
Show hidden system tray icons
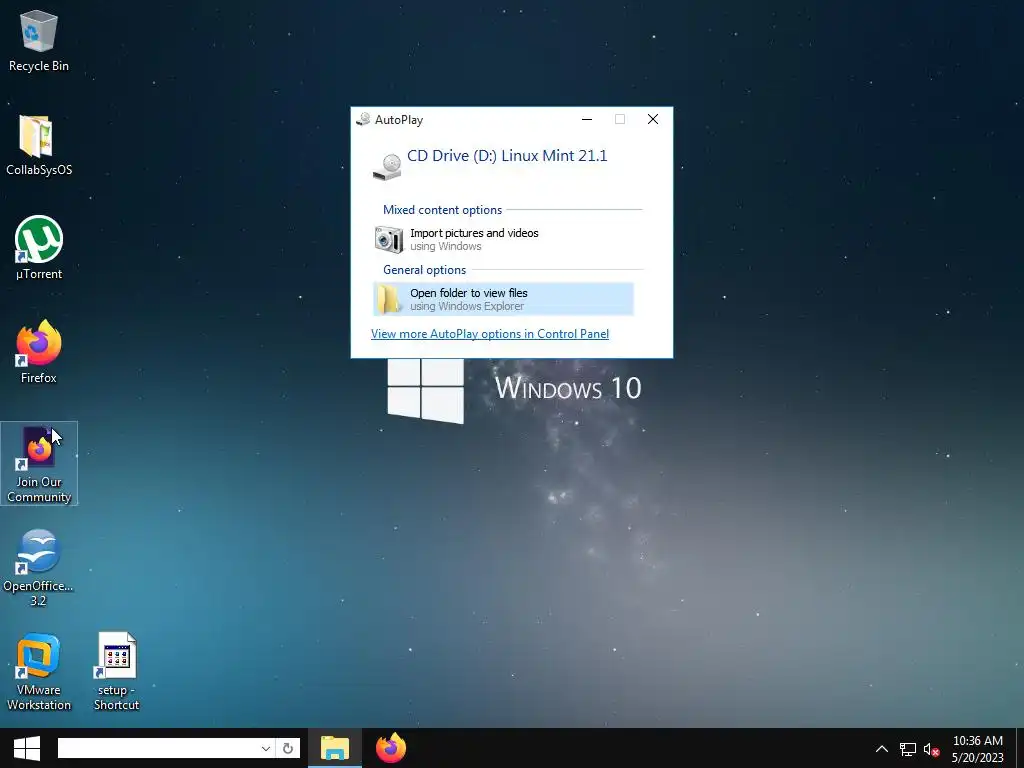point(882,748)
